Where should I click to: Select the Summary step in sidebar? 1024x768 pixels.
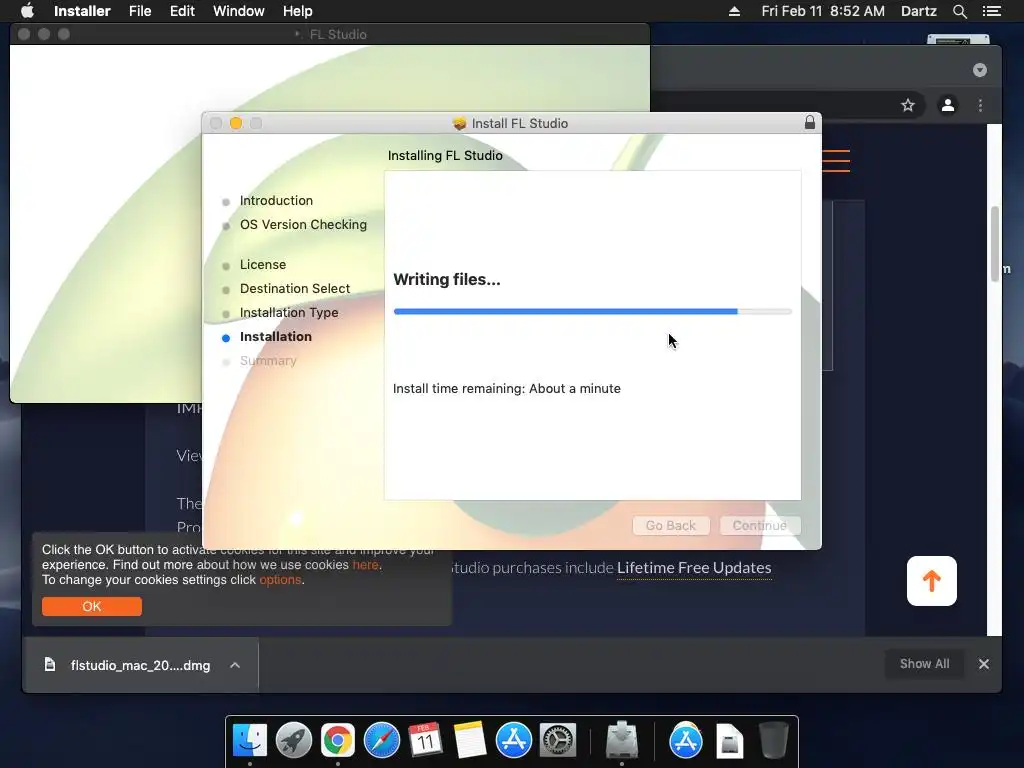pyautogui.click(x=268, y=360)
